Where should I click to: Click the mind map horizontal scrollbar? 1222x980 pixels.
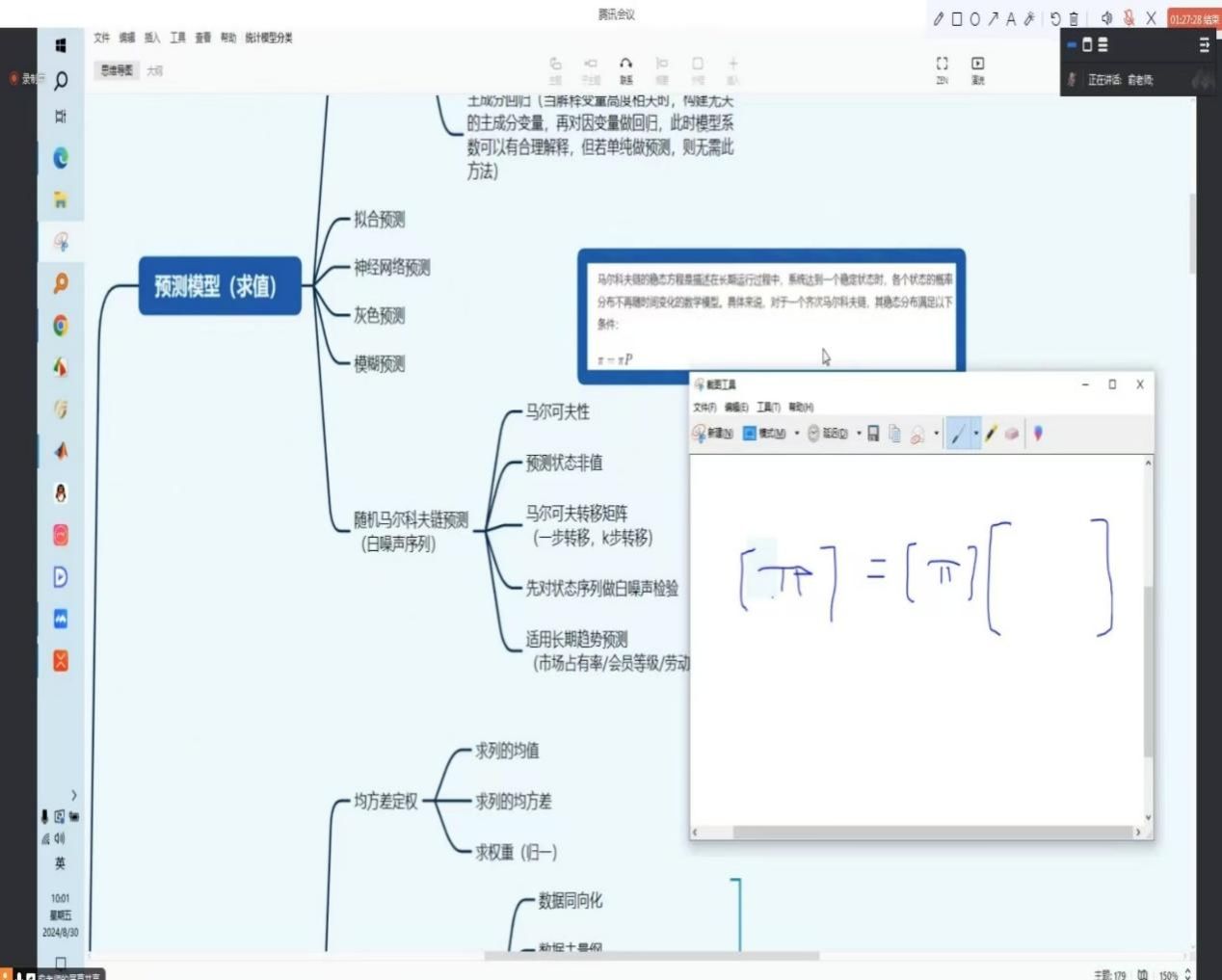tap(651, 956)
